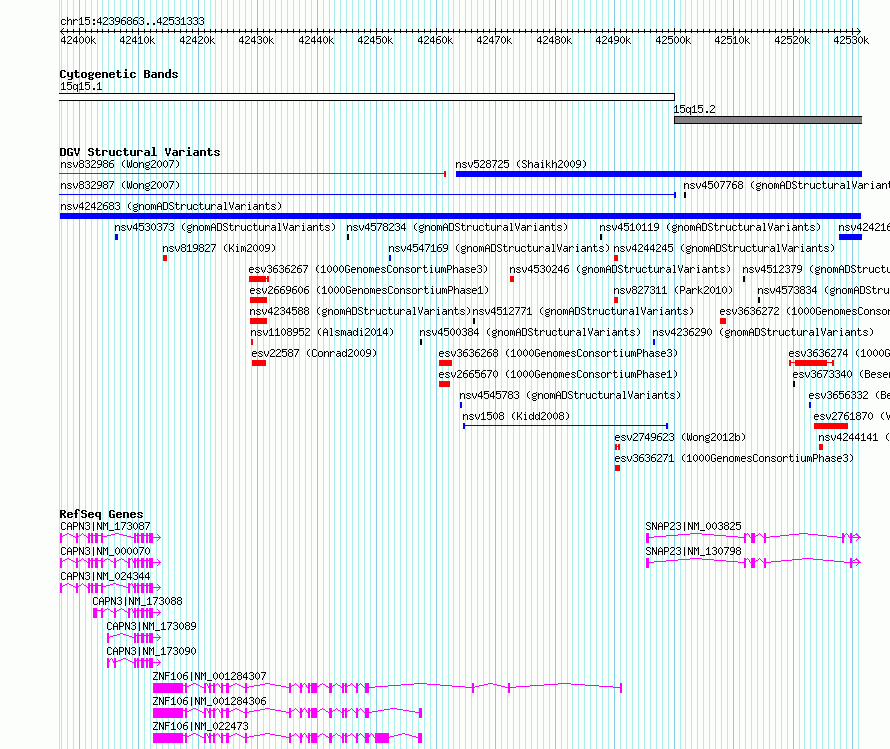Click the chr15:42396863..42531333 coordinates text

132,22
